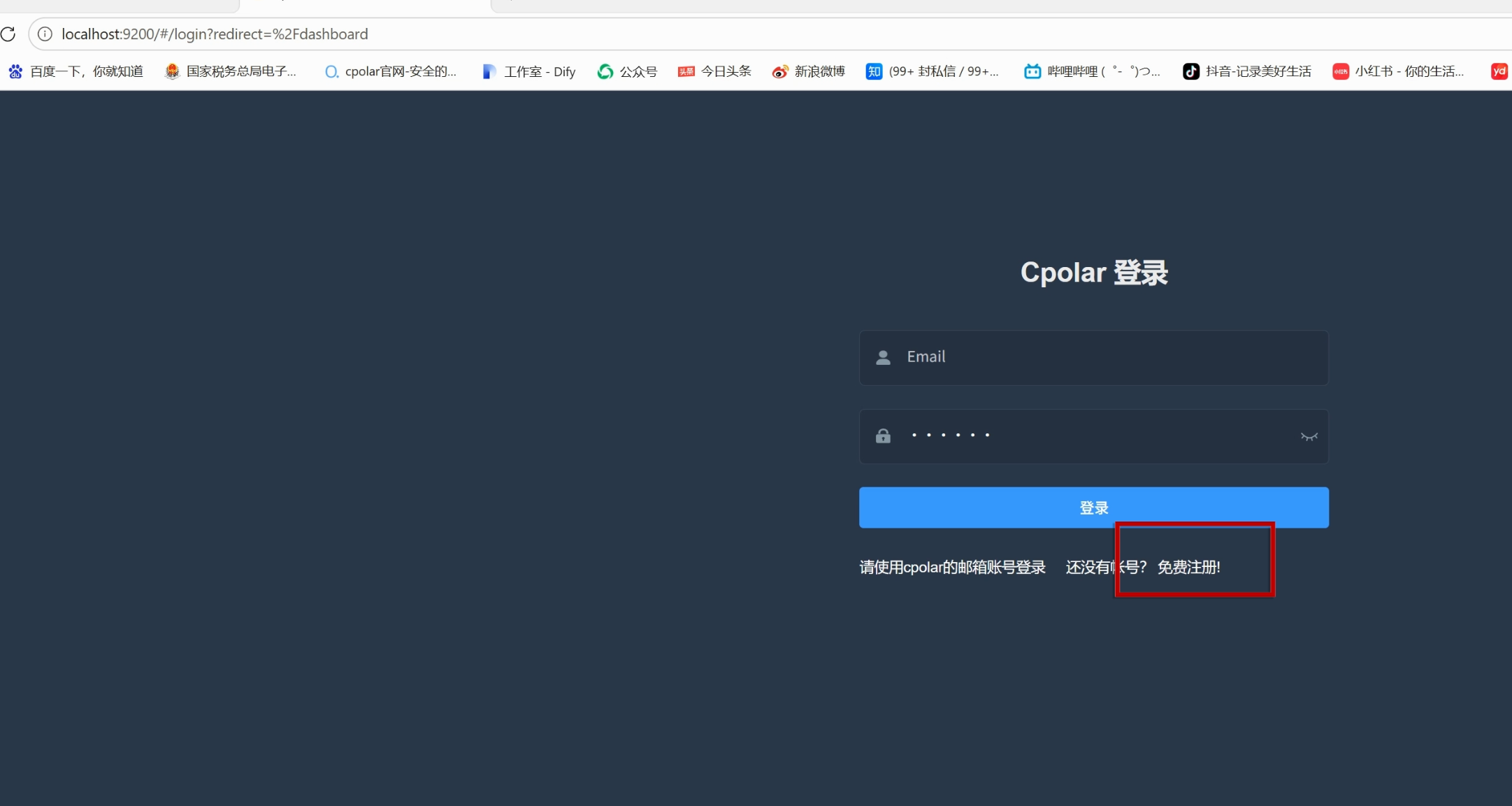Open the 工作室 - Dify bookmark
1512x806 pixels.
pos(528,71)
